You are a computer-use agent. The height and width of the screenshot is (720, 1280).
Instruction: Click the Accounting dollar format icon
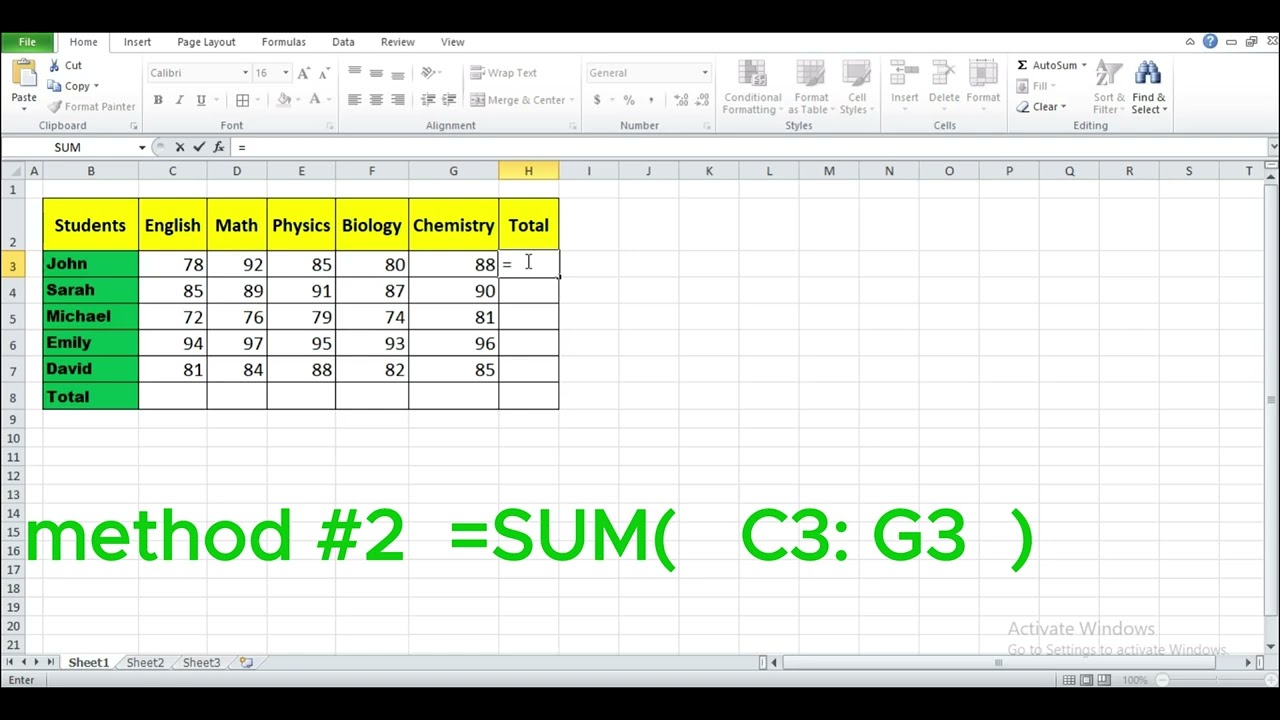(597, 100)
